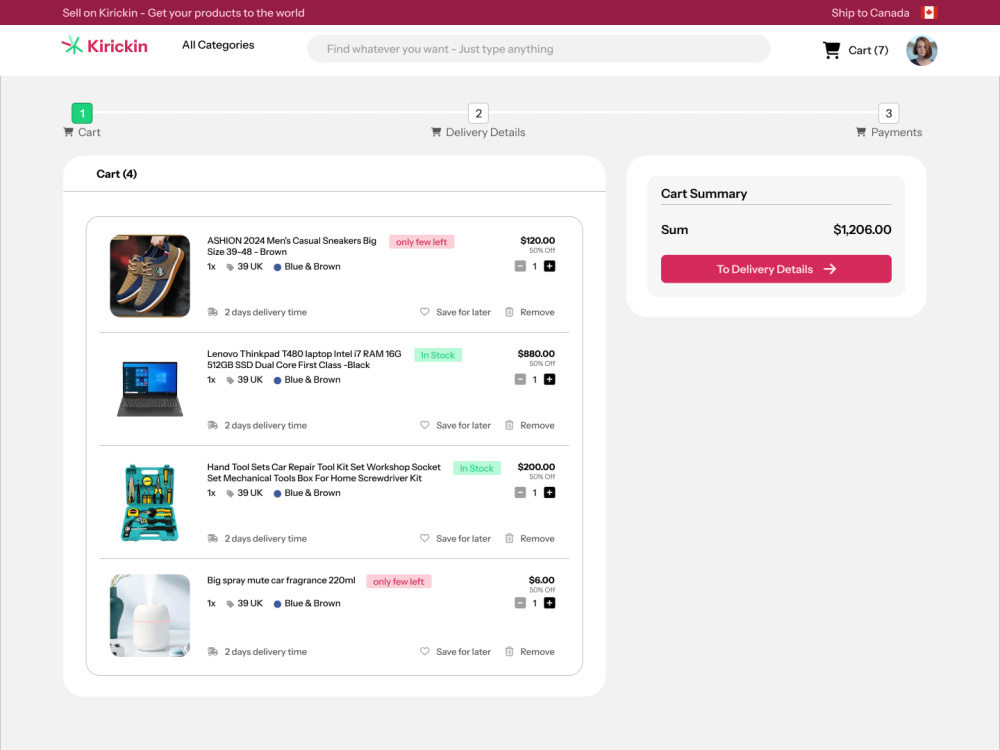Click Save for later on ASHION sneakers
The height and width of the screenshot is (750, 1000).
pos(463,312)
